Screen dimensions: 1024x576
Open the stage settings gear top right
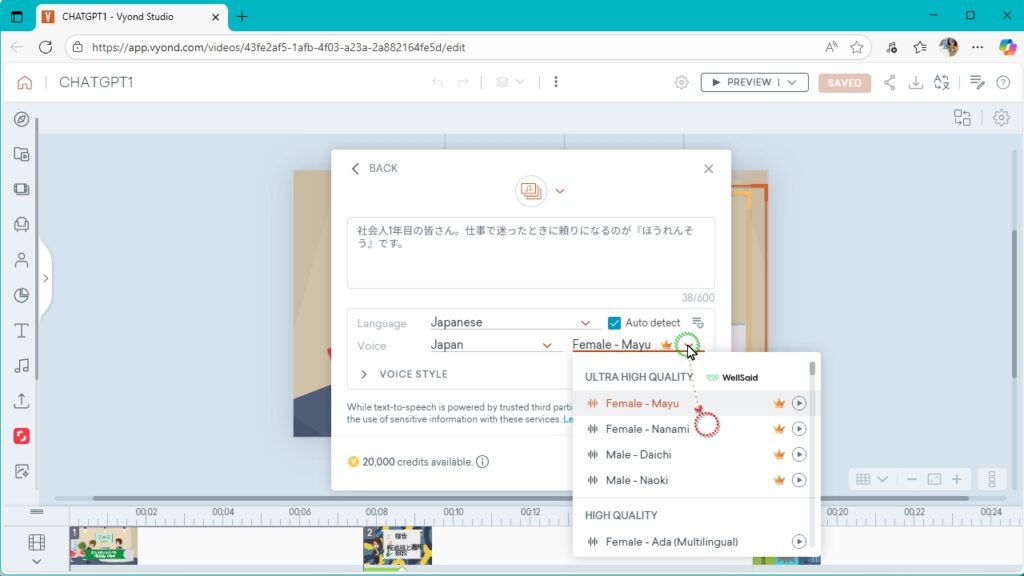1001,118
